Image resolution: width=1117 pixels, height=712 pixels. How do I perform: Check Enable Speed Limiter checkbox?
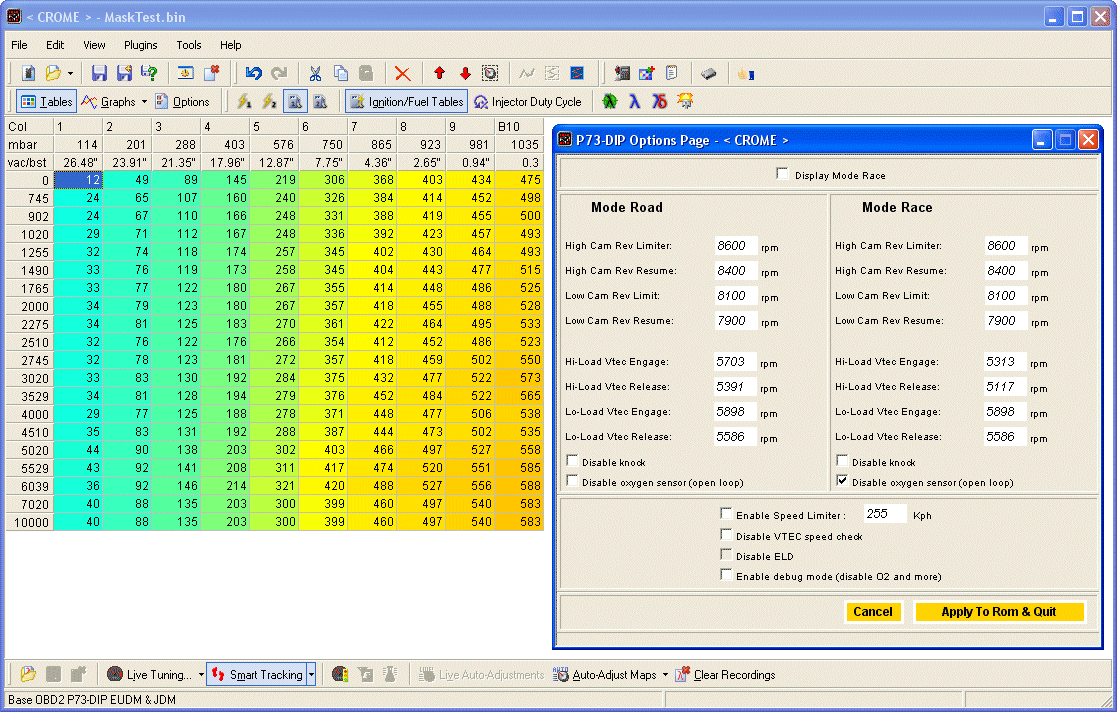[726, 513]
